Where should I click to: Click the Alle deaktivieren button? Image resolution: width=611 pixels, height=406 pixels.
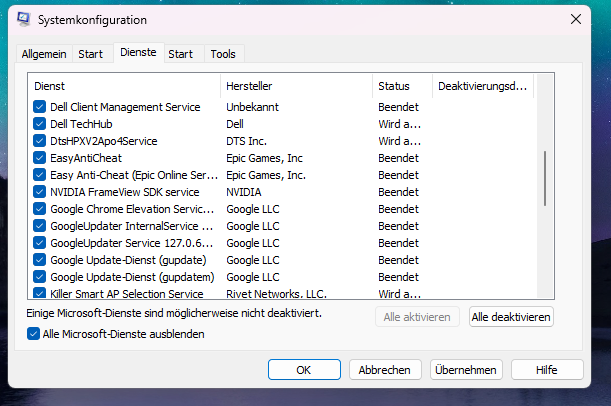(x=511, y=317)
